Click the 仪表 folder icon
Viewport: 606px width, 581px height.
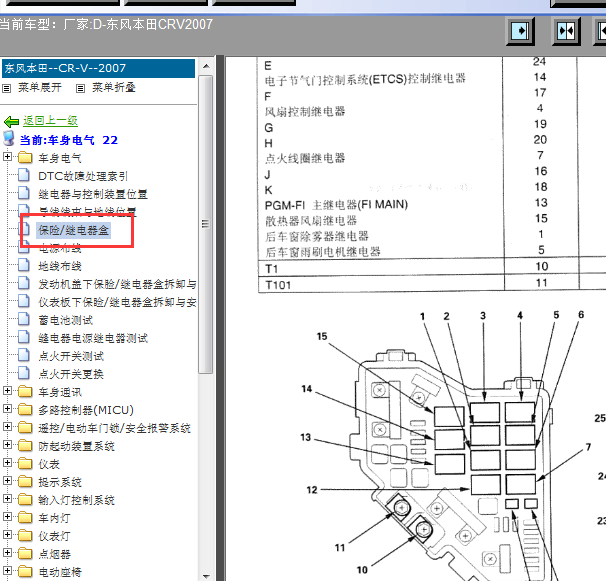pos(25,464)
